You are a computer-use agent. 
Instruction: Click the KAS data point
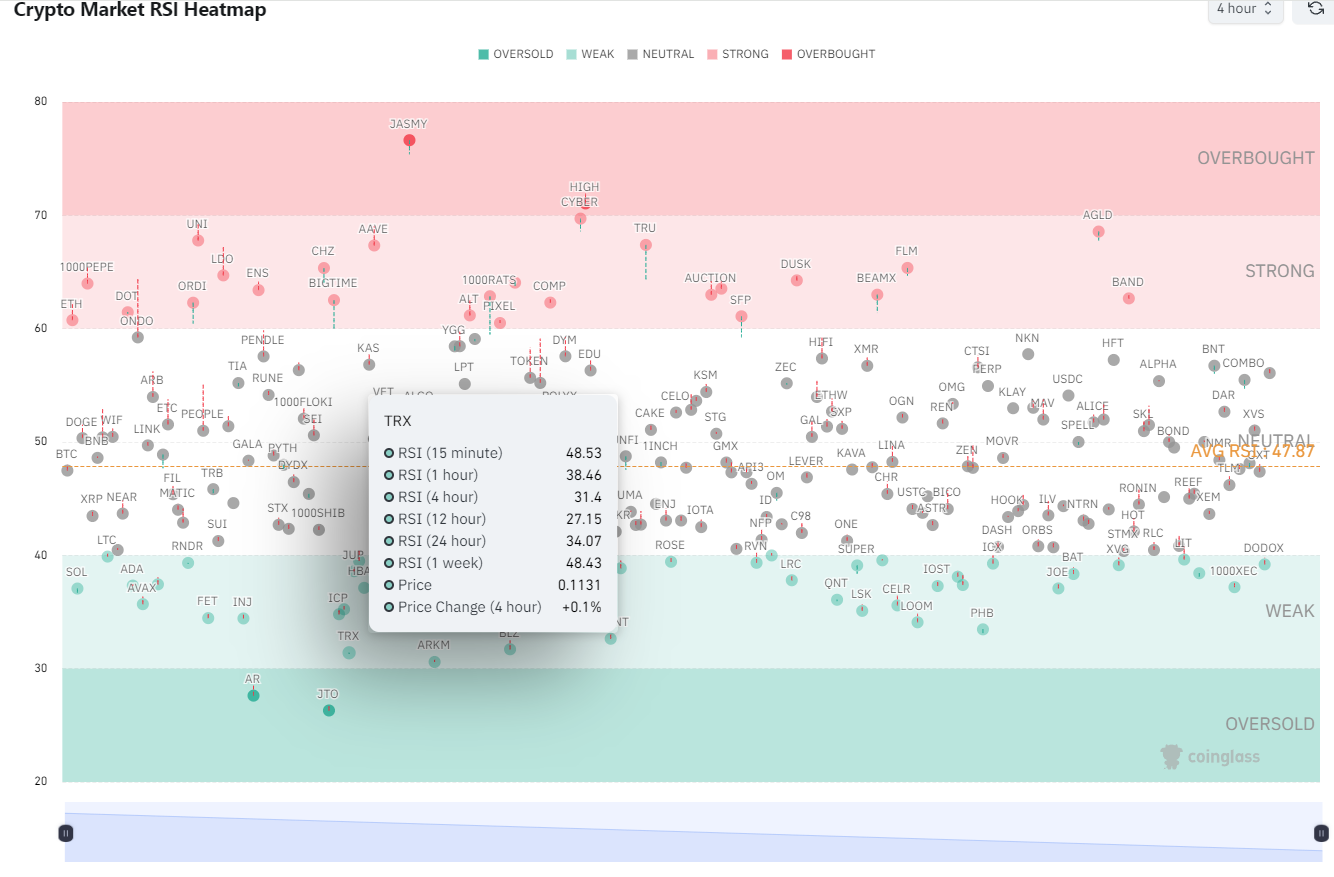click(369, 364)
